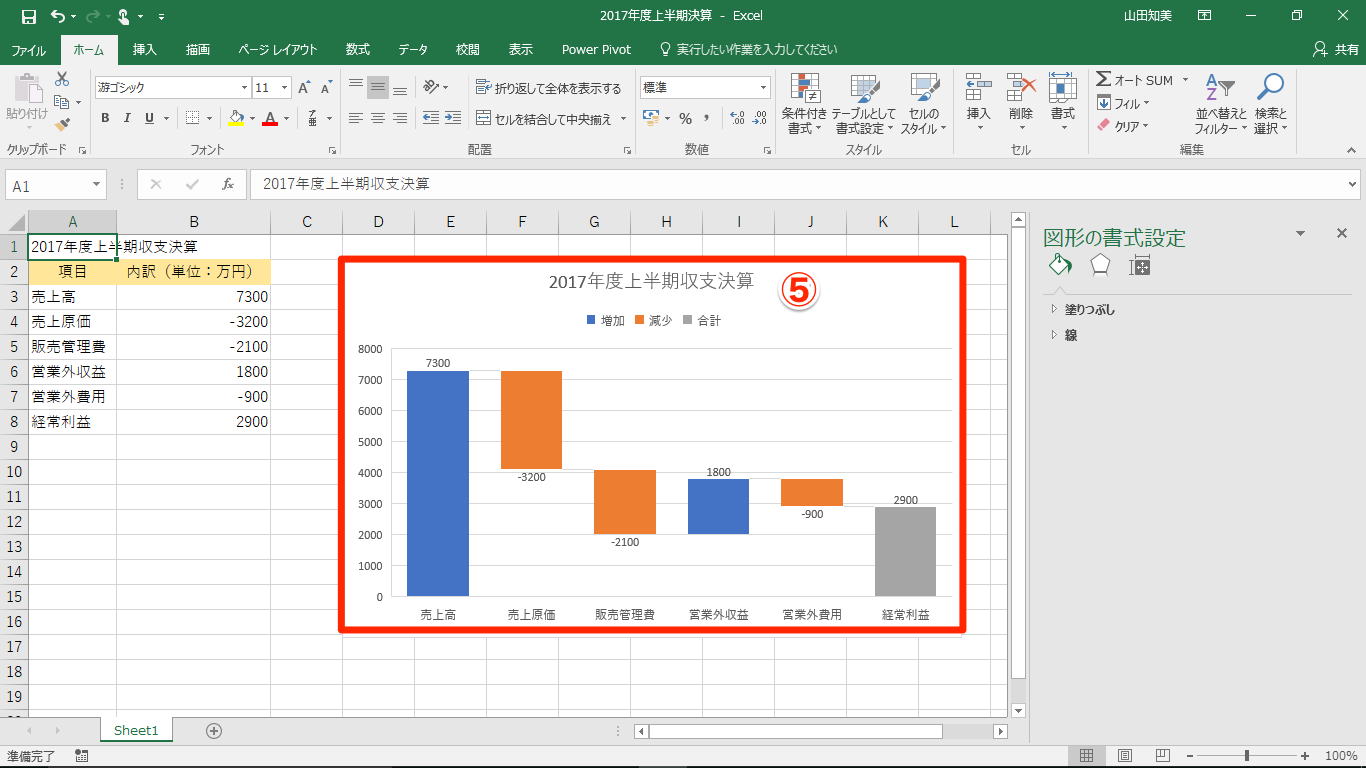
Task: Open the 削除 delete cells button
Action: (x=1021, y=104)
